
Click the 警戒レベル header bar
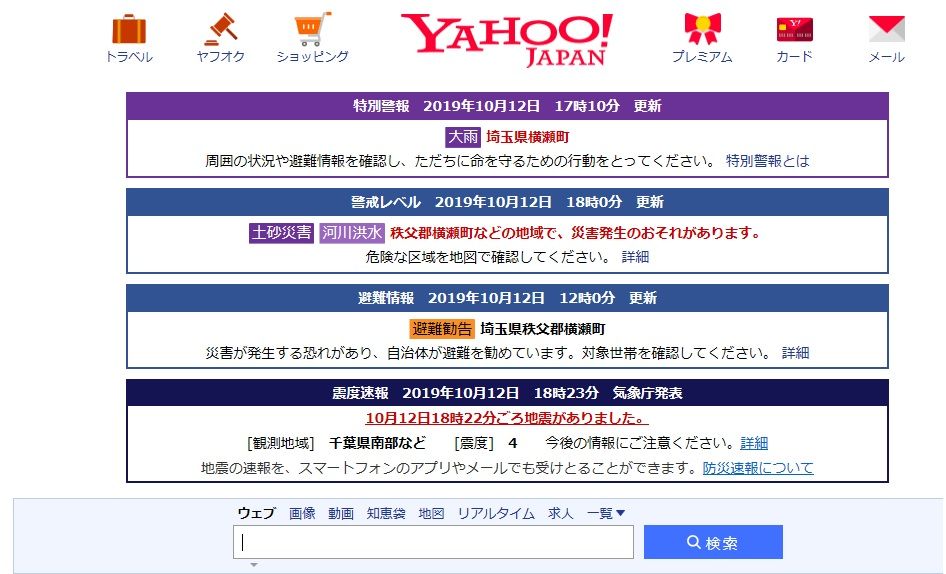507,202
